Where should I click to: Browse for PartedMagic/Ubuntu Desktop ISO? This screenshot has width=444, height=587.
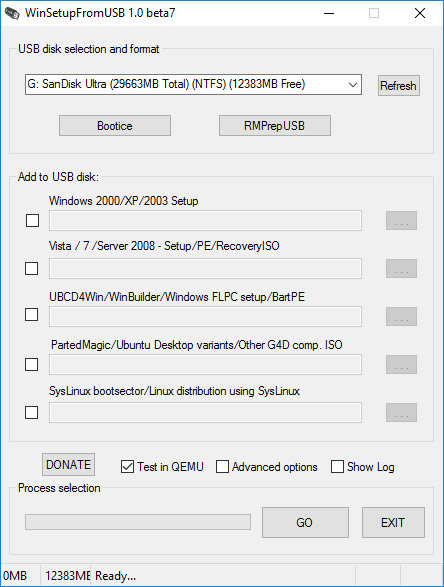pyautogui.click(x=401, y=364)
